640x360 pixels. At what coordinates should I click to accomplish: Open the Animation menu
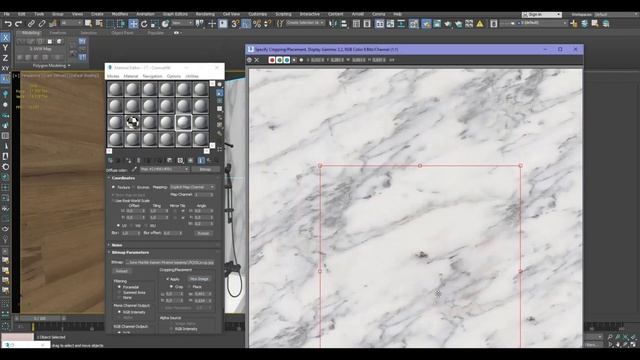click(x=145, y=14)
